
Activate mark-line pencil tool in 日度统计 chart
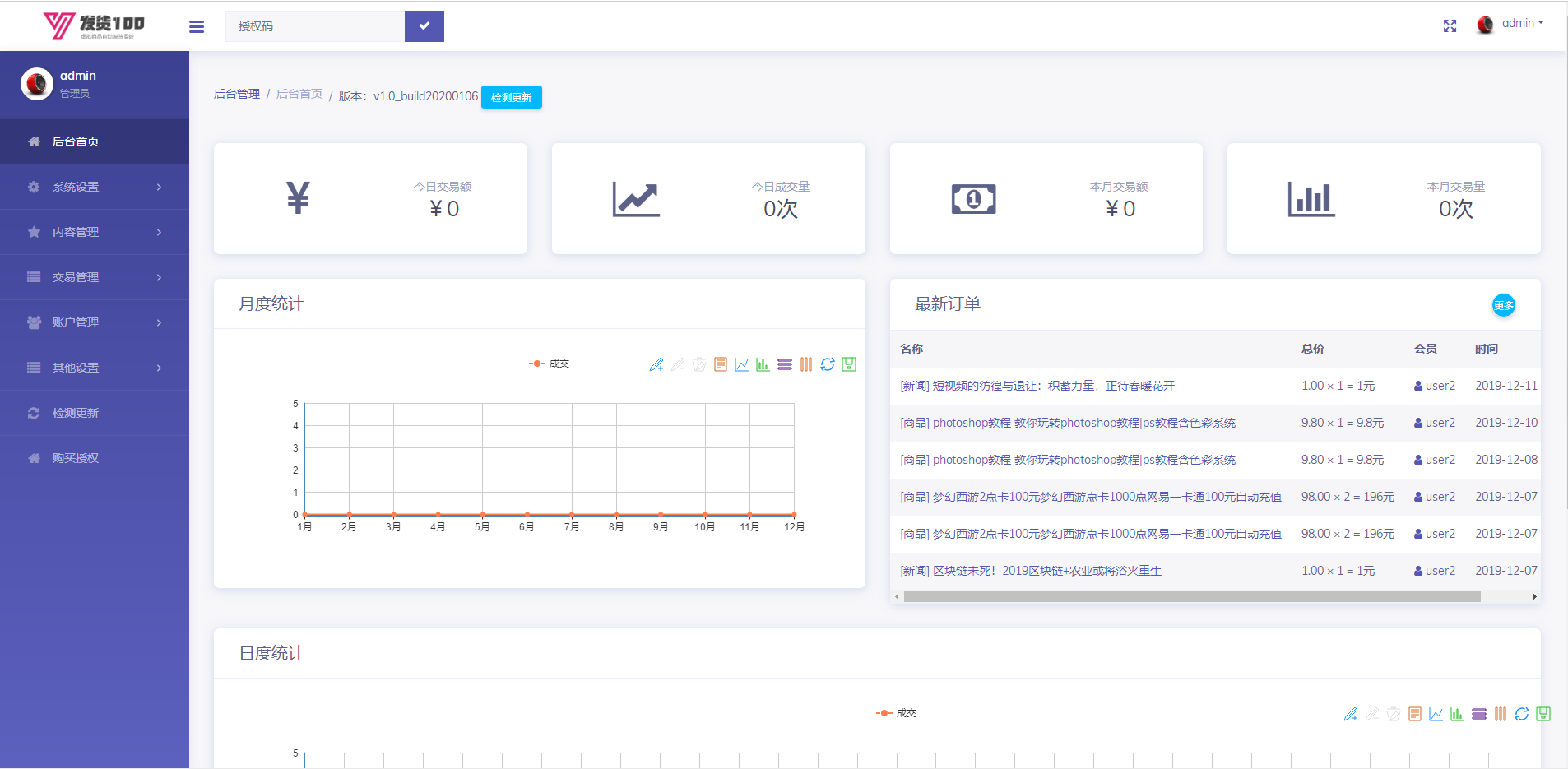1351,714
